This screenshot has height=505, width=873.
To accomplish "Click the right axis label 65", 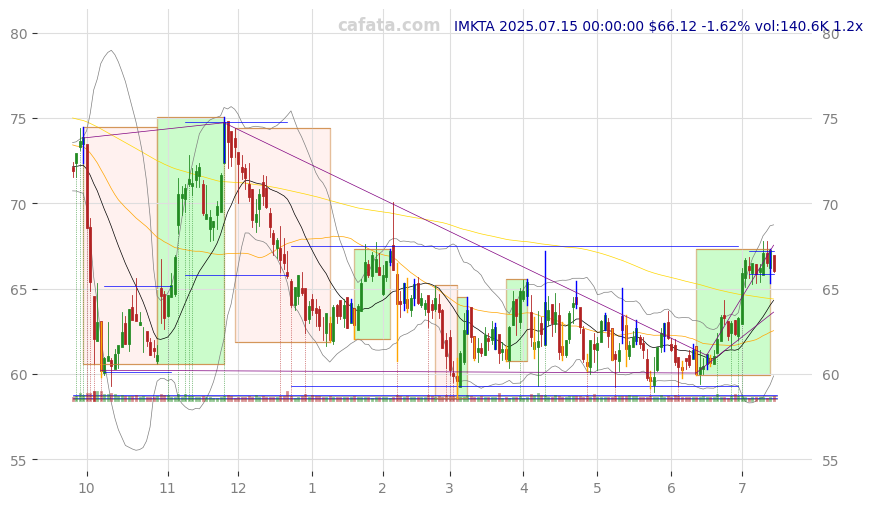I will tap(830, 290).
